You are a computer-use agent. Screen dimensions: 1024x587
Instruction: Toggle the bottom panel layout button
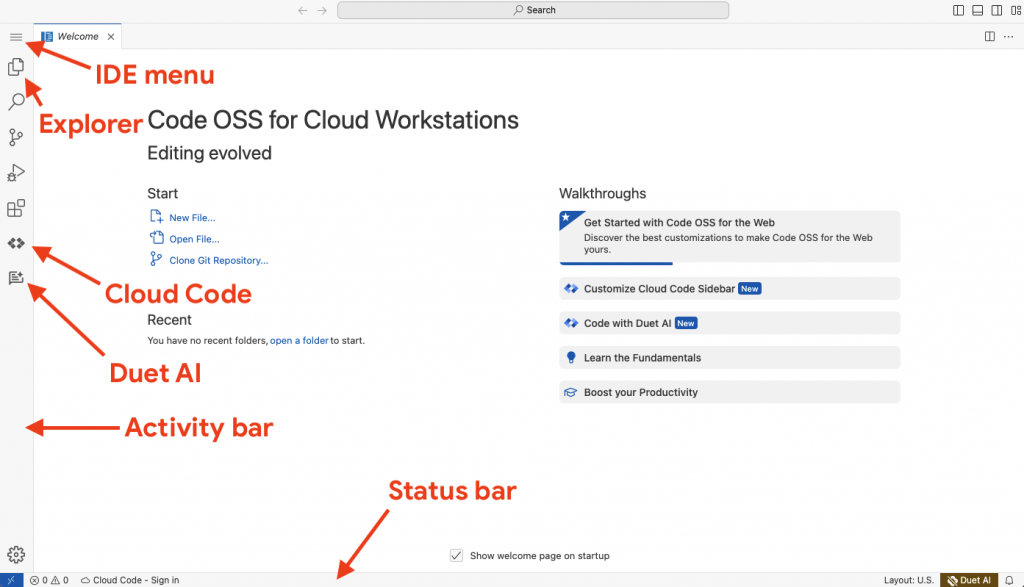977,10
